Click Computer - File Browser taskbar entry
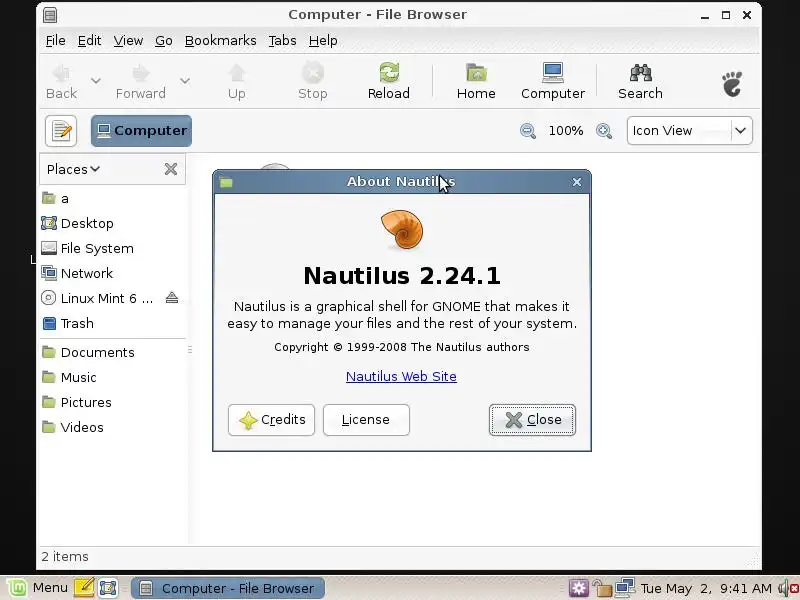Image resolution: width=800 pixels, height=600 pixels. [x=228, y=588]
